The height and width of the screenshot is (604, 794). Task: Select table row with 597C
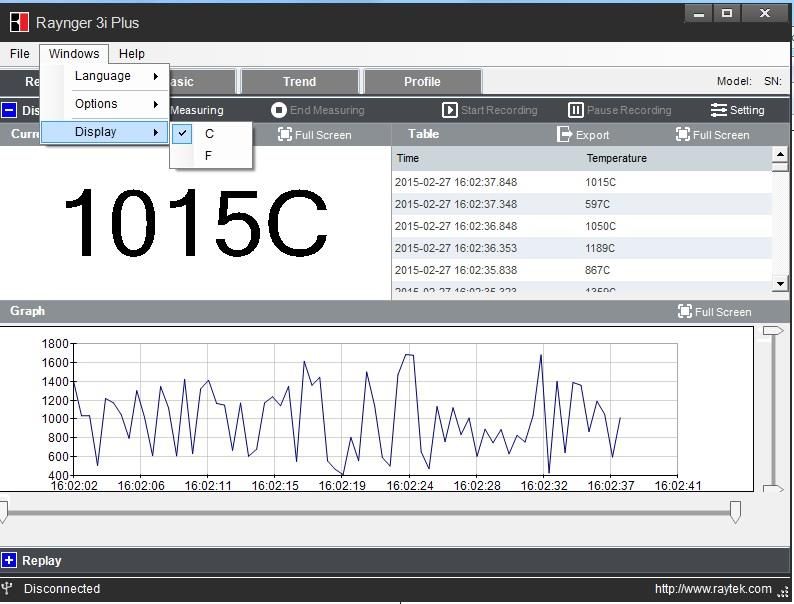[582, 204]
